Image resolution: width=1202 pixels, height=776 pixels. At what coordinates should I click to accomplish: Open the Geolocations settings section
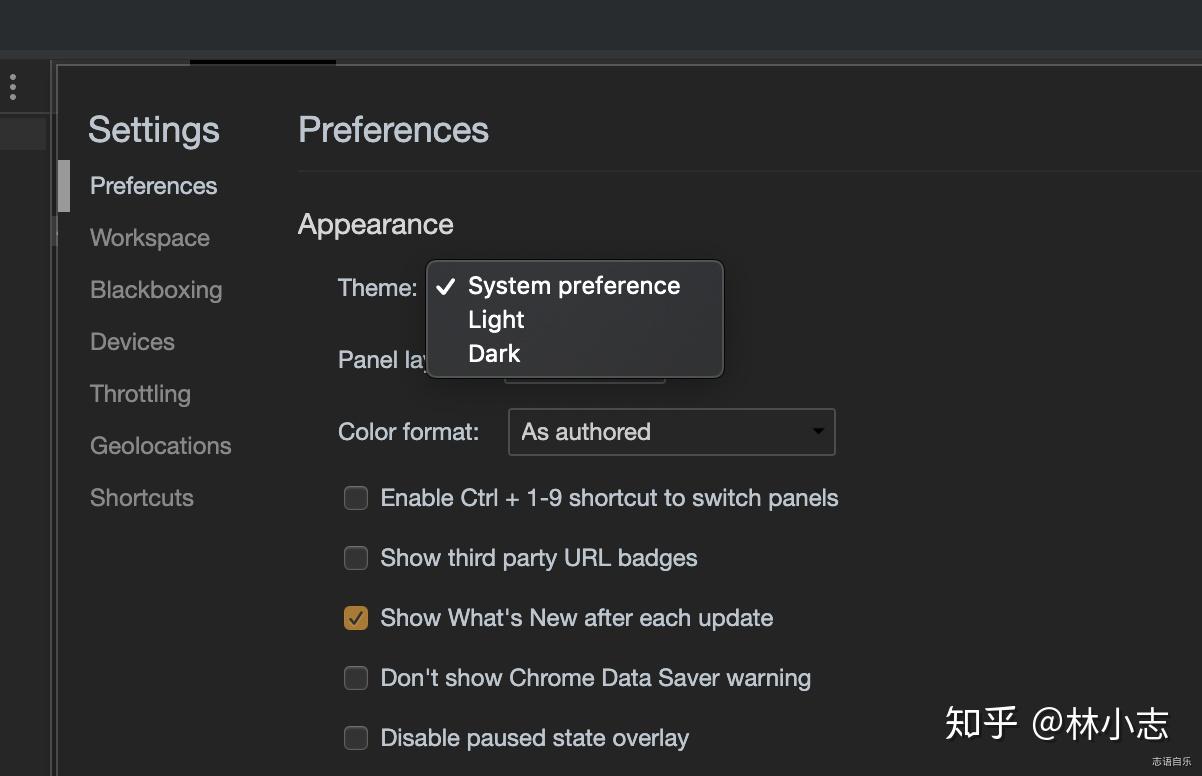coord(160,445)
